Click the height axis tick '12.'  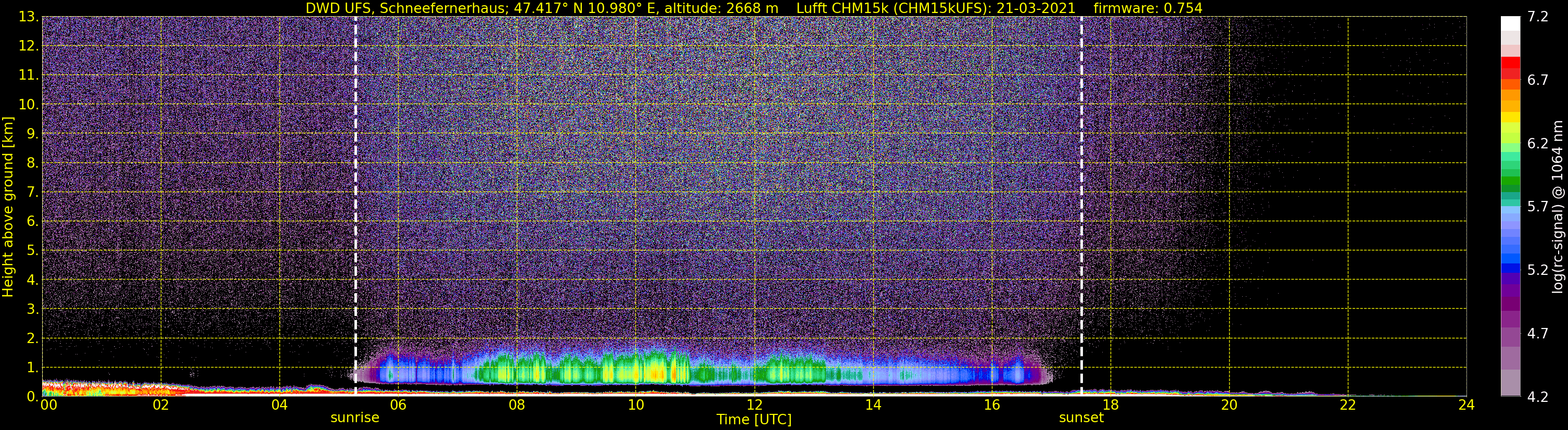[x=28, y=46]
